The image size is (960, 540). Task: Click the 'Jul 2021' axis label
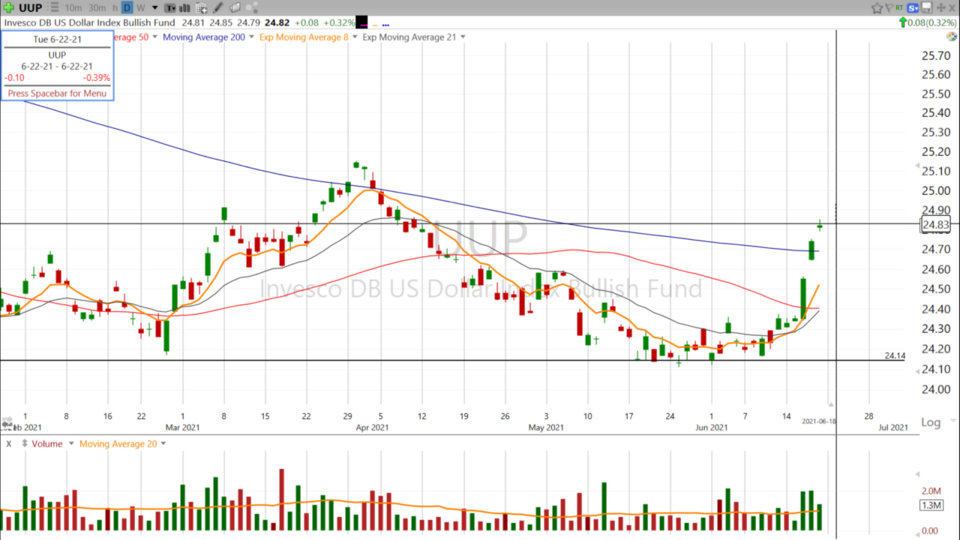coord(893,427)
